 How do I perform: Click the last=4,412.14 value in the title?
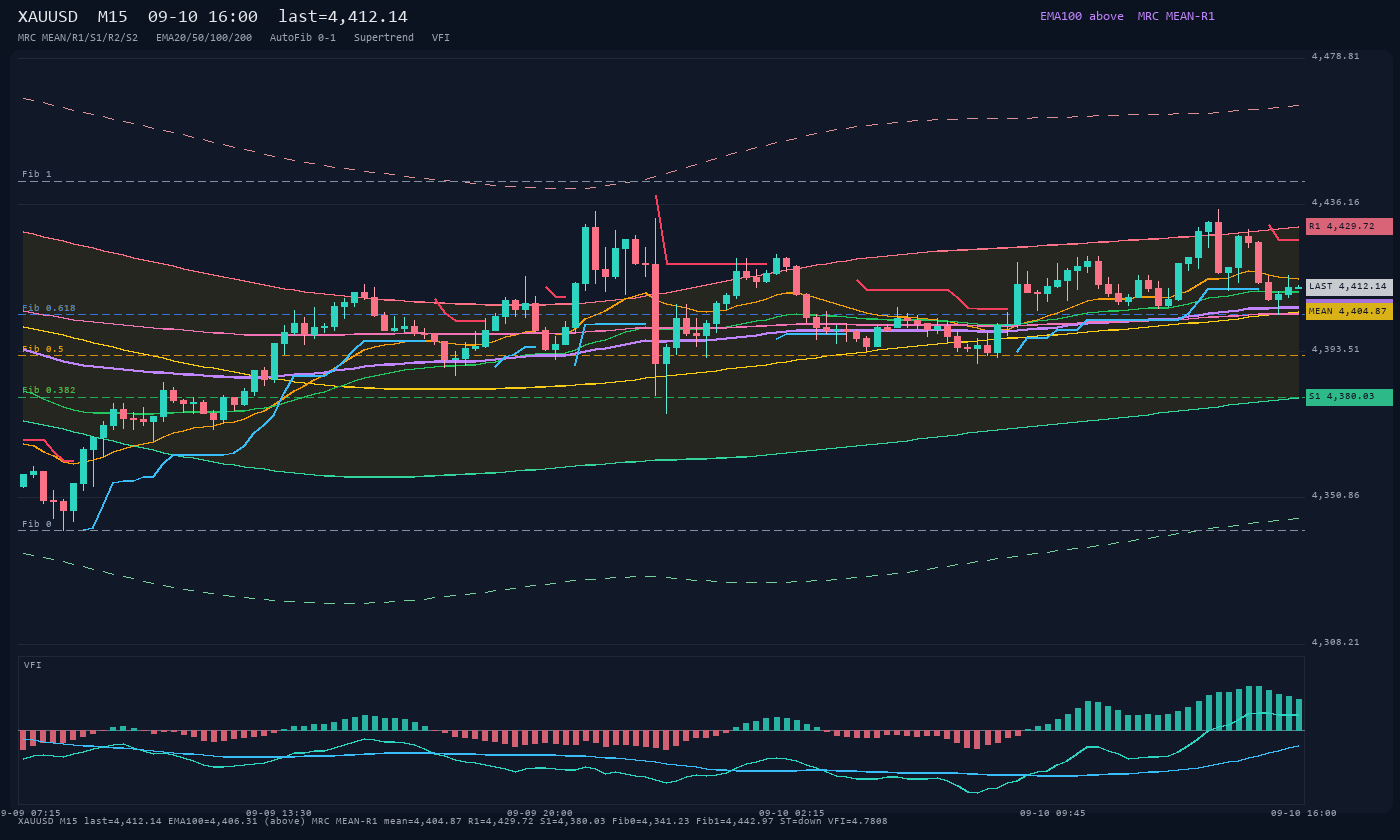343,16
